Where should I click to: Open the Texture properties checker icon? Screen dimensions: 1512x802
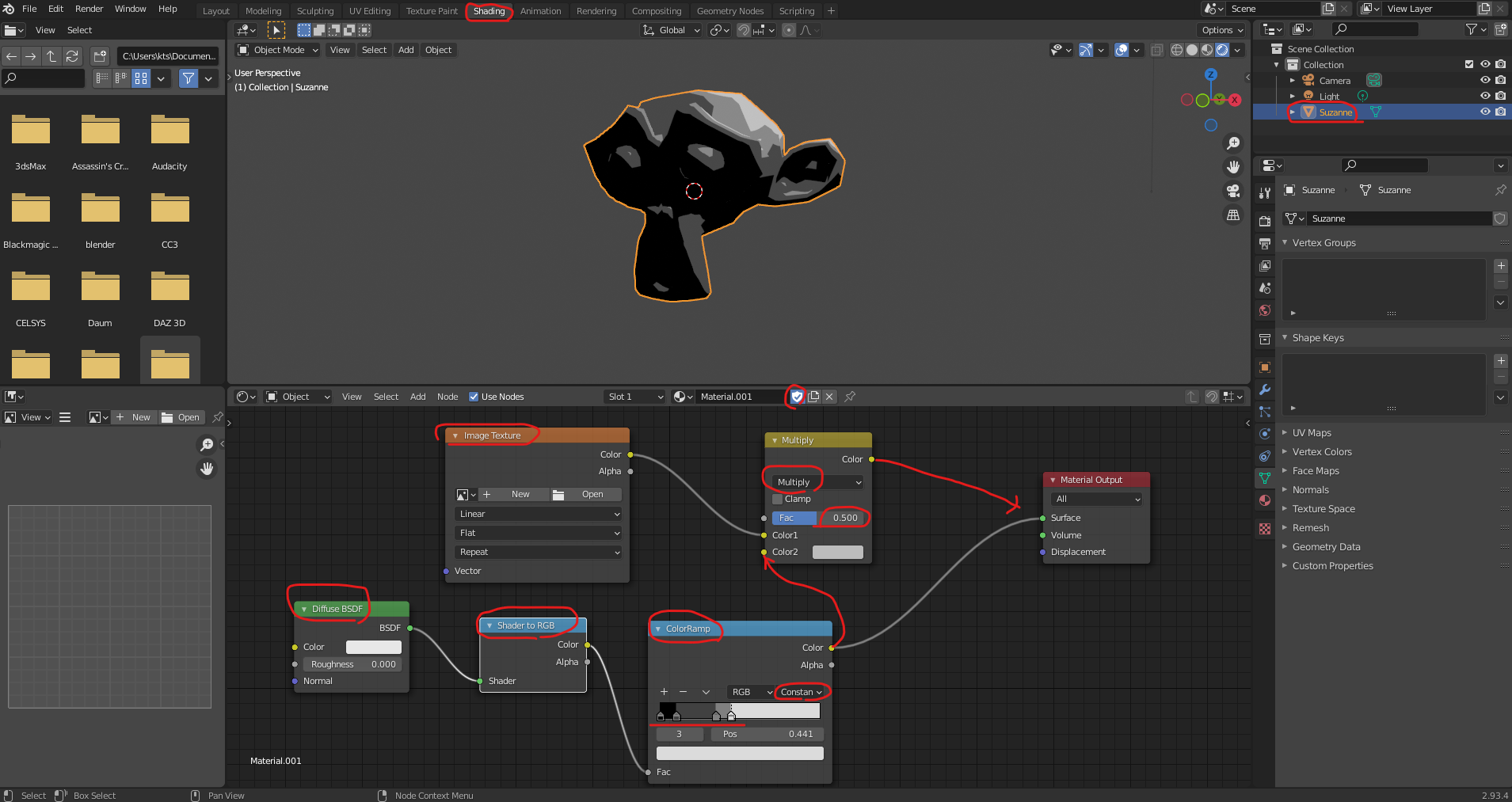point(1265,529)
